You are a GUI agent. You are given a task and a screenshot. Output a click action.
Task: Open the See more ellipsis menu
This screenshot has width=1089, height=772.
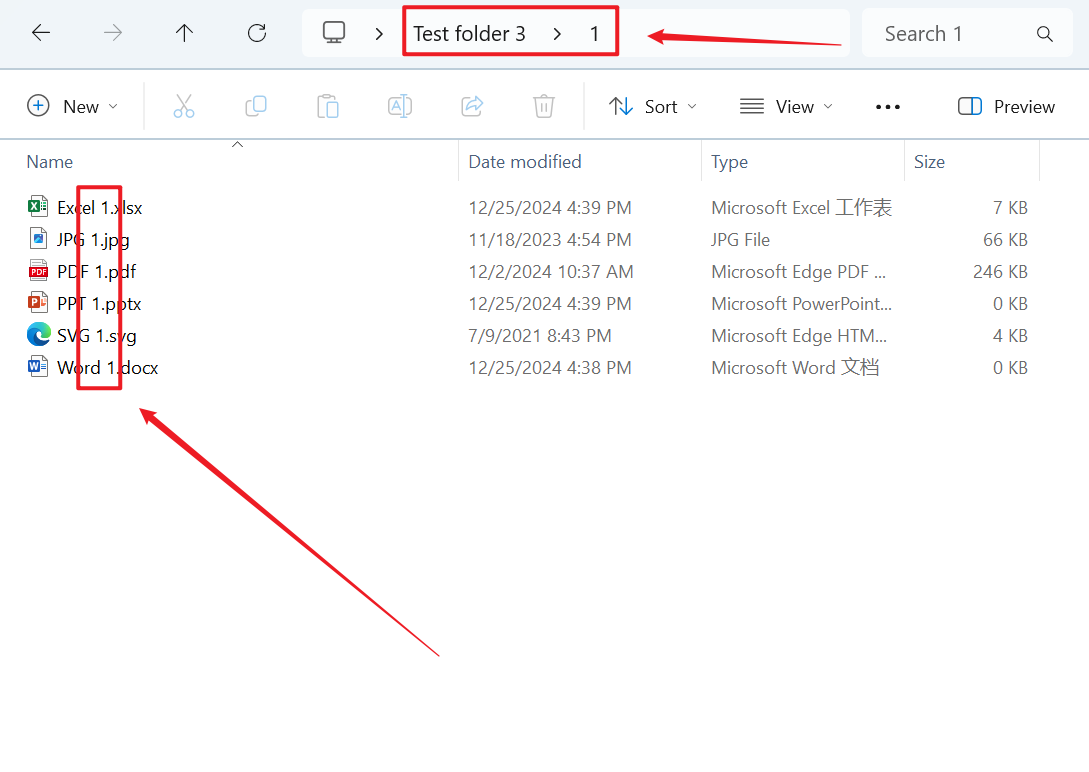click(x=888, y=106)
